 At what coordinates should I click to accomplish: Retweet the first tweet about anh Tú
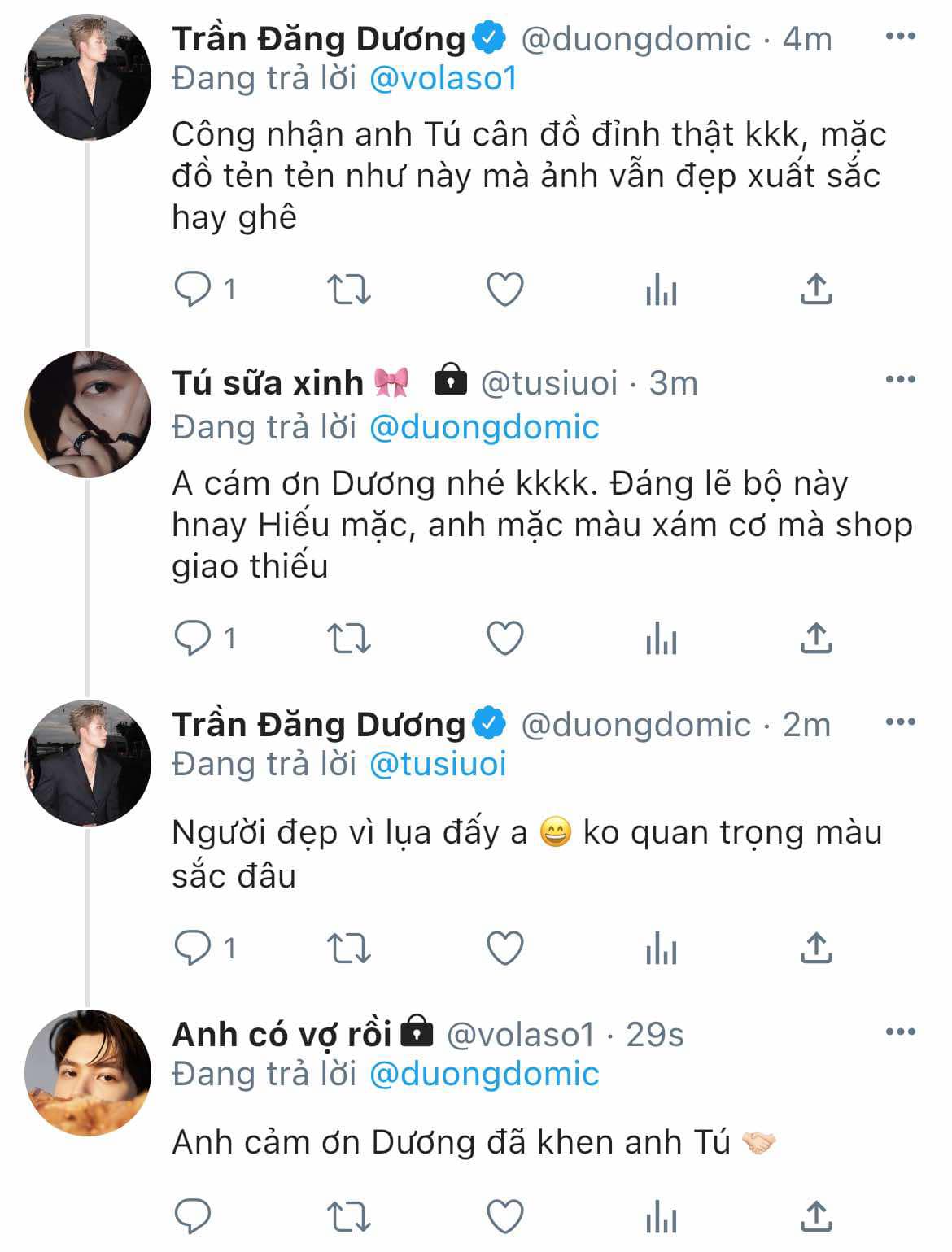(348, 289)
